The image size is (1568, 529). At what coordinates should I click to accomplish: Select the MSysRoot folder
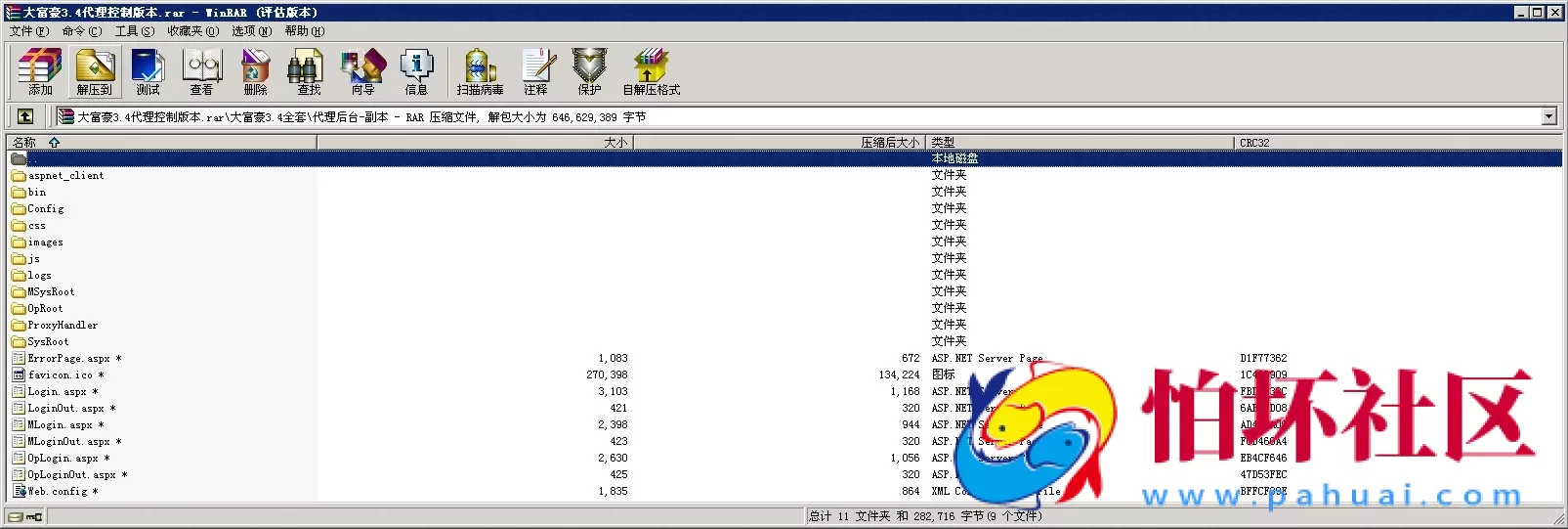(51, 292)
